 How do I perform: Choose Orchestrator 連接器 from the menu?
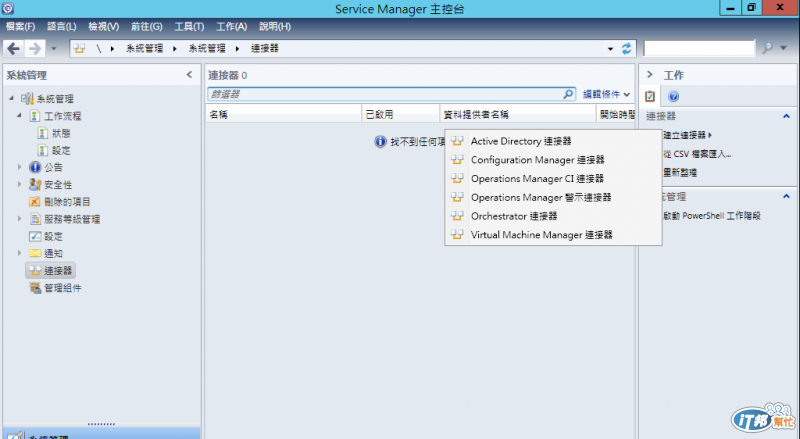click(553, 216)
